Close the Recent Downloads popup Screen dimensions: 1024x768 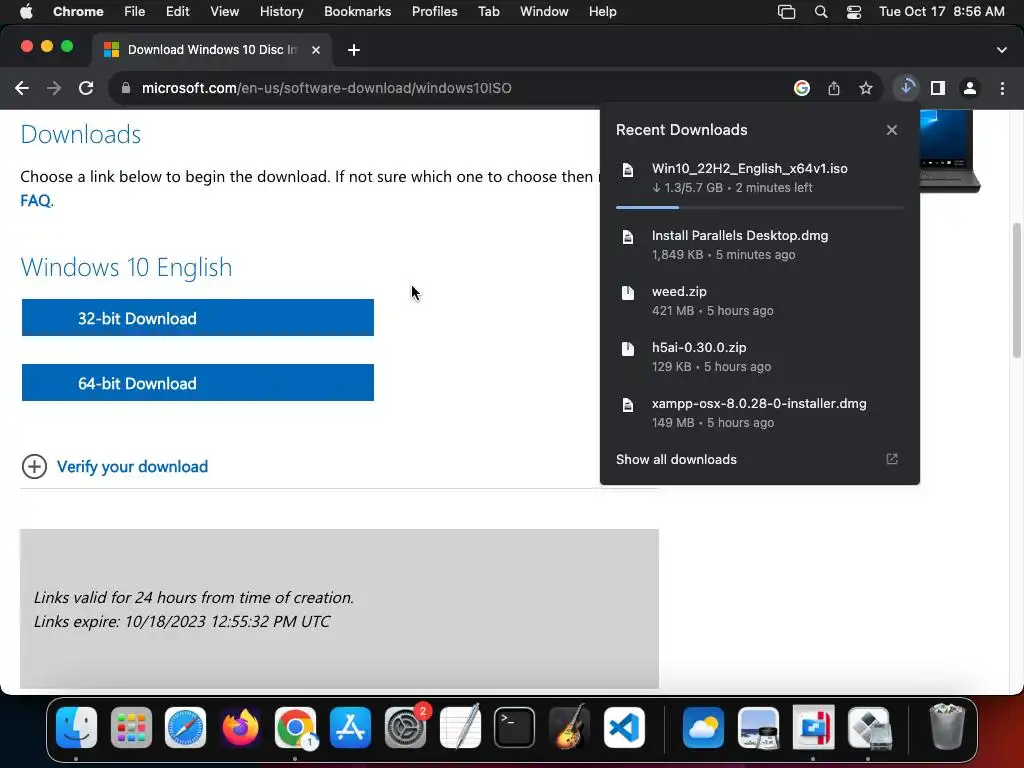892,130
